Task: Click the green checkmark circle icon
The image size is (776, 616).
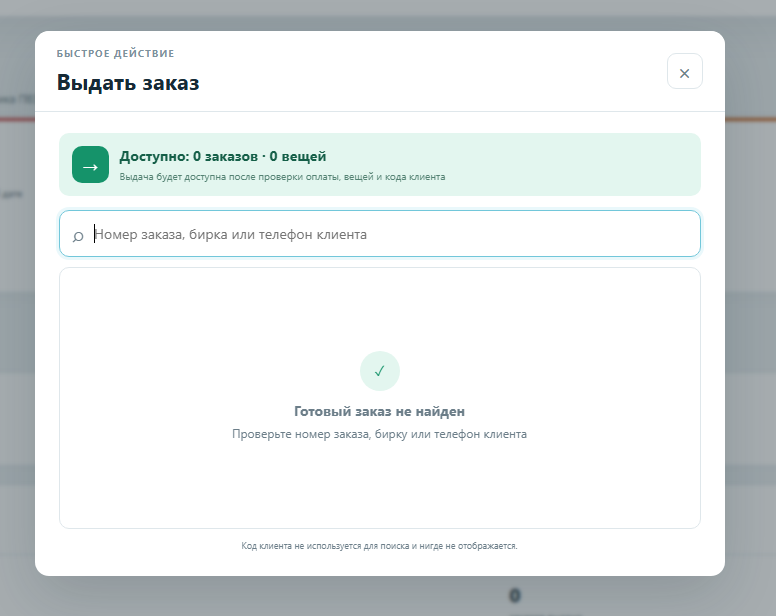Action: [x=380, y=371]
